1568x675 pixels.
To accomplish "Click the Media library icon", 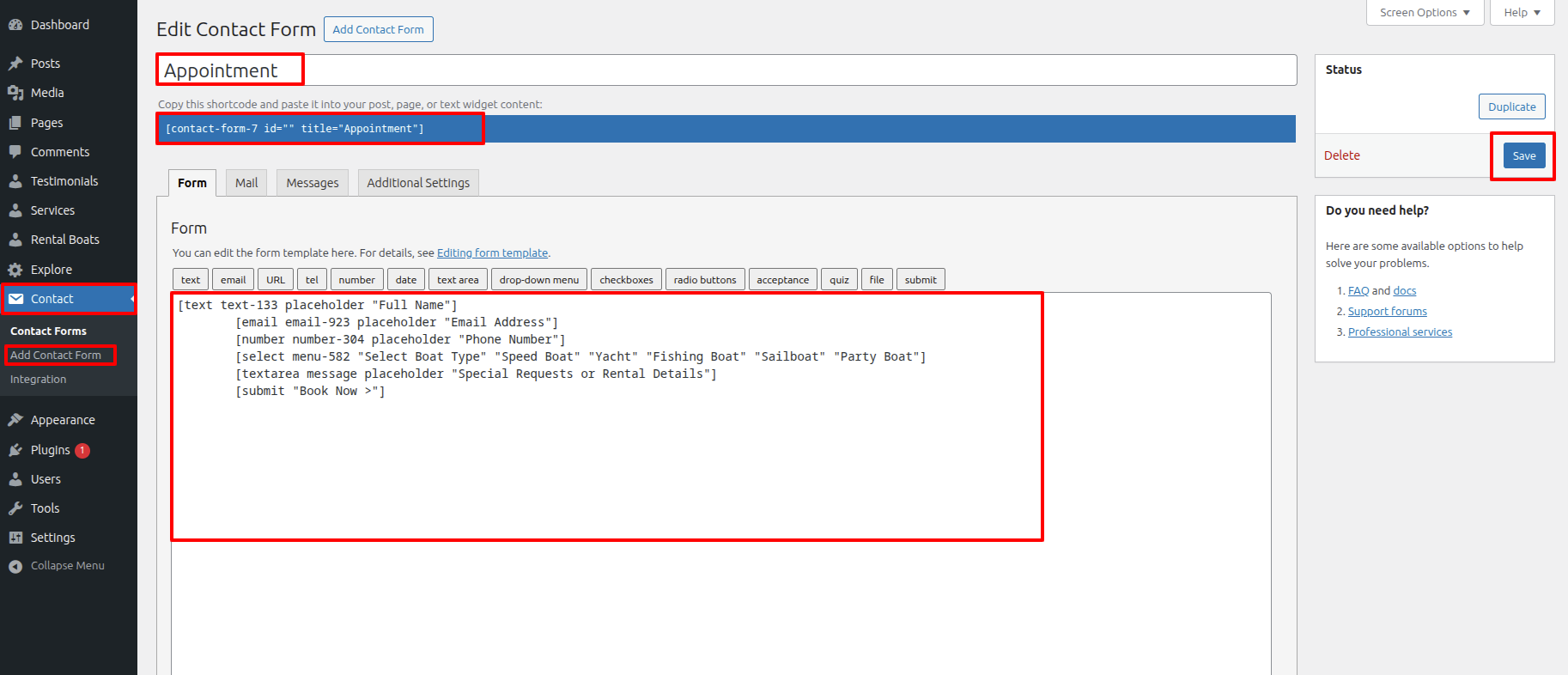I will pyautogui.click(x=15, y=93).
